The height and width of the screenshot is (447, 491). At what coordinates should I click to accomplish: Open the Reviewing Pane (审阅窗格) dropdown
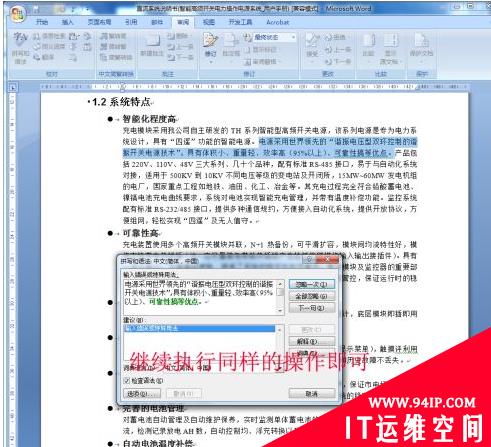coord(262,61)
